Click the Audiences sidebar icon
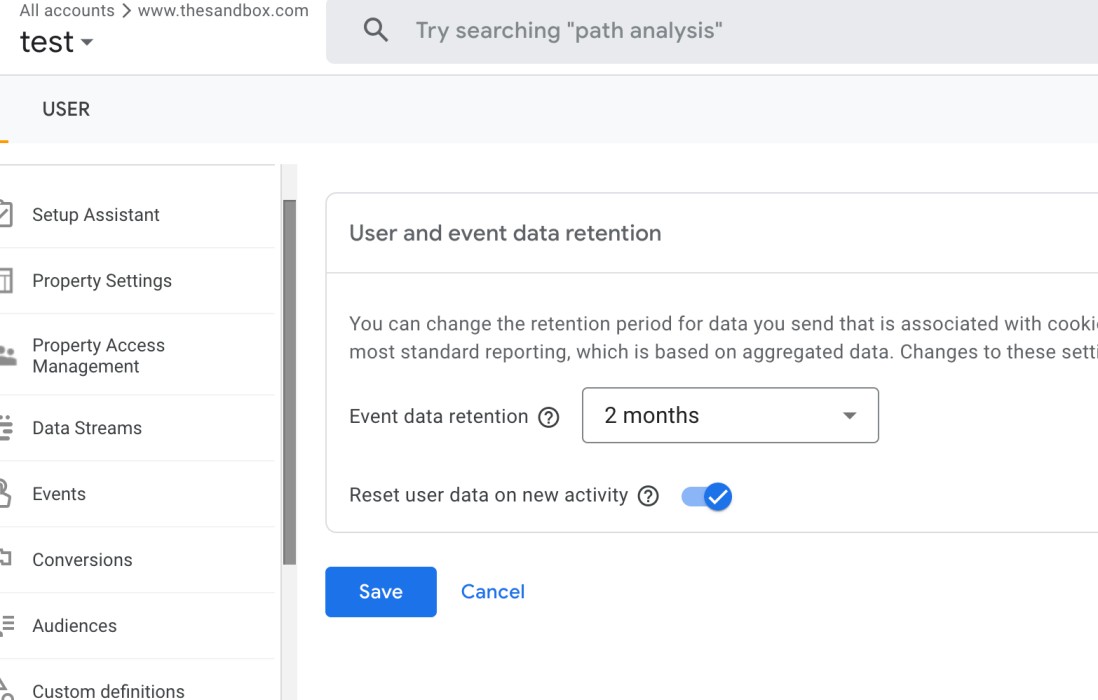Viewport: 1098px width, 700px height. coord(6,626)
